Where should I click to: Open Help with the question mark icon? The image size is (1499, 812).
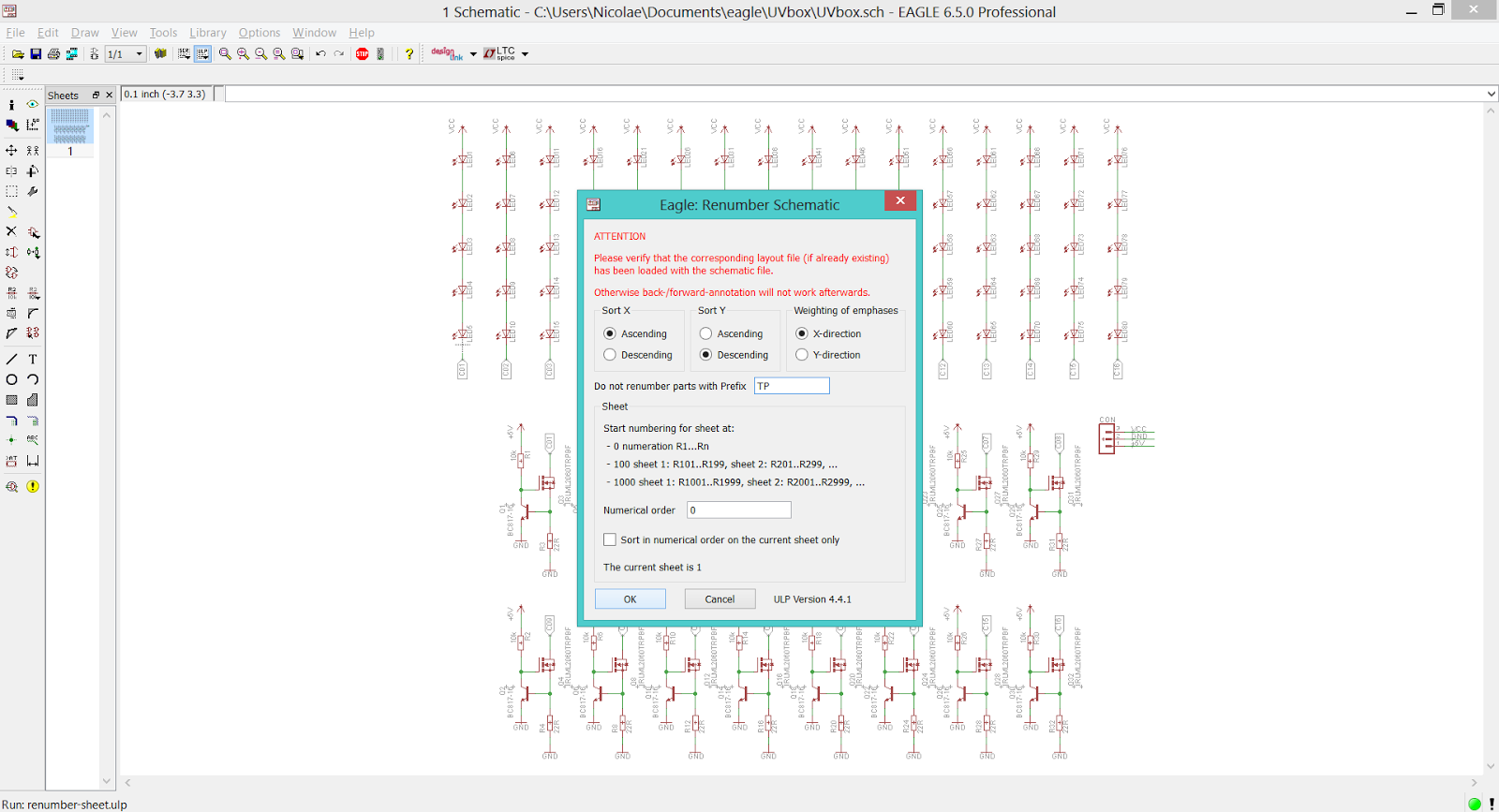click(x=409, y=54)
